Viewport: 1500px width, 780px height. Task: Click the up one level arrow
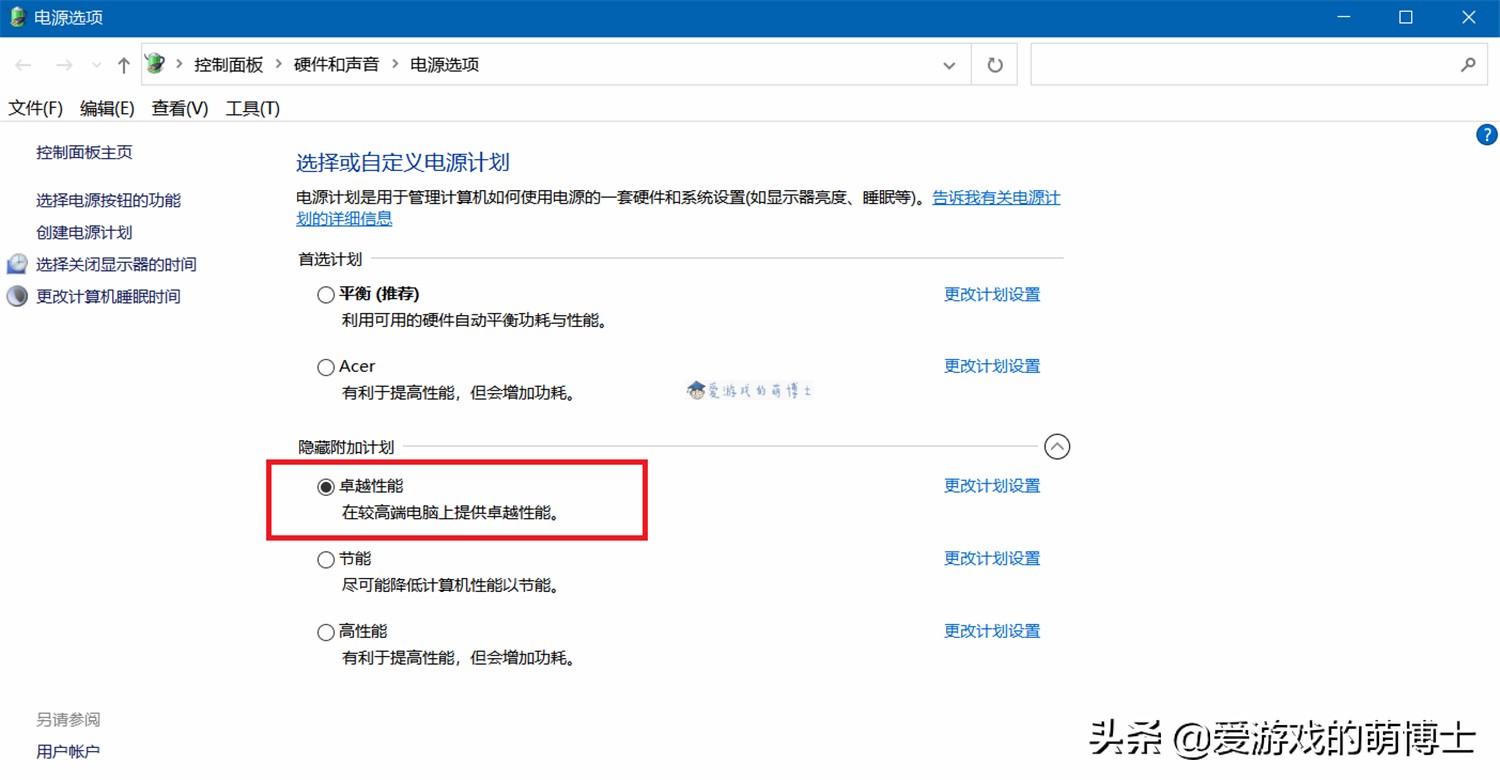coord(122,64)
